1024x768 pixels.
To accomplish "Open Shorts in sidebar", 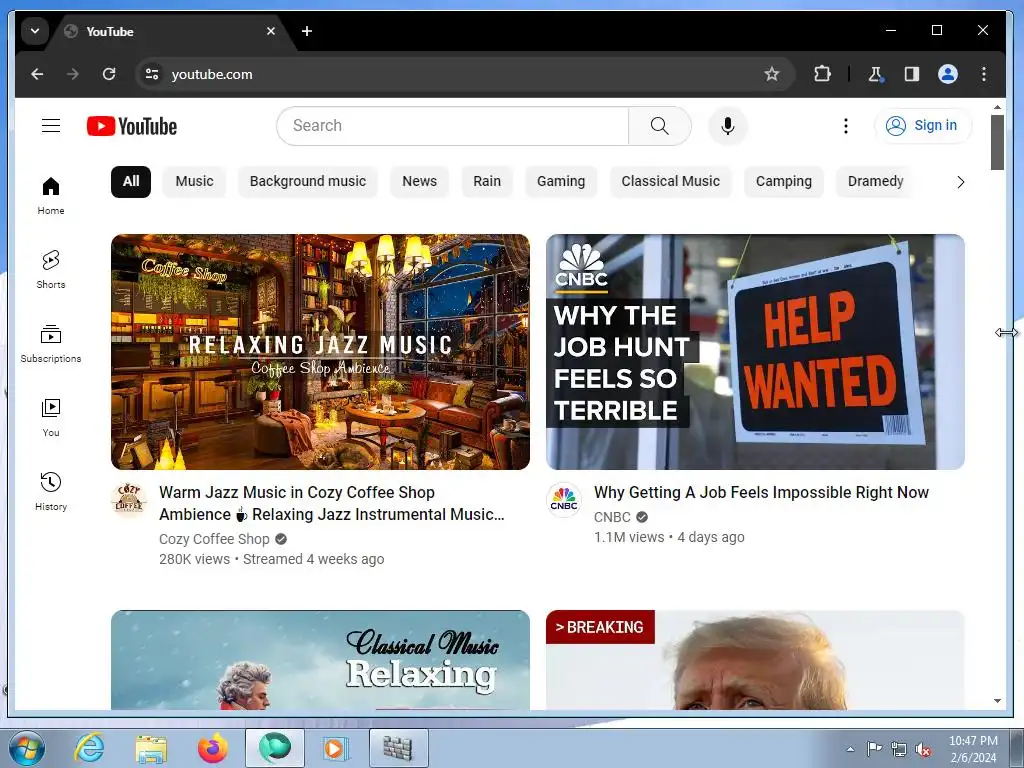I will [51, 269].
